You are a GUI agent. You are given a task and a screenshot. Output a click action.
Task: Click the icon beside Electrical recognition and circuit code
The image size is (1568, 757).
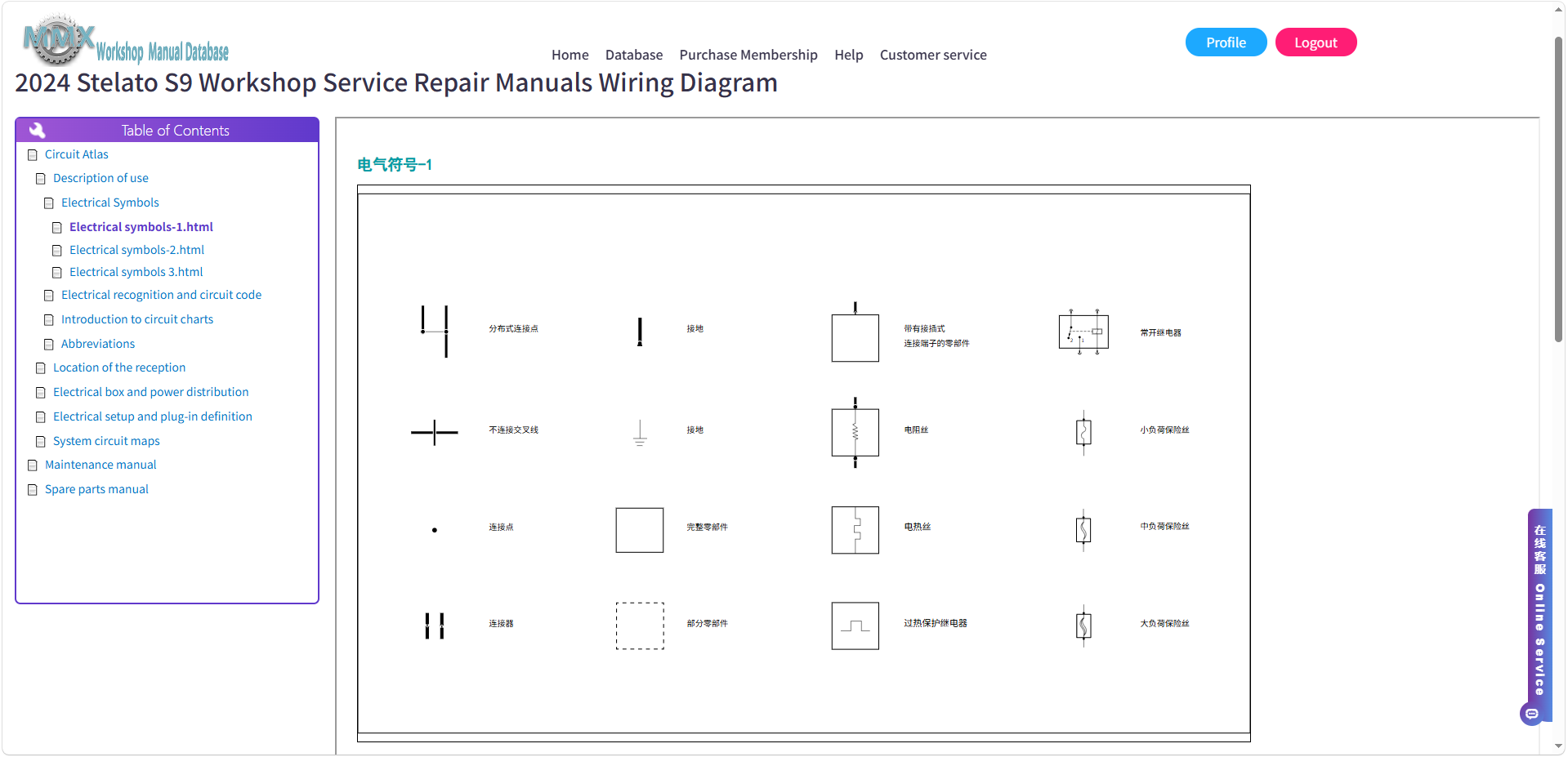(49, 296)
